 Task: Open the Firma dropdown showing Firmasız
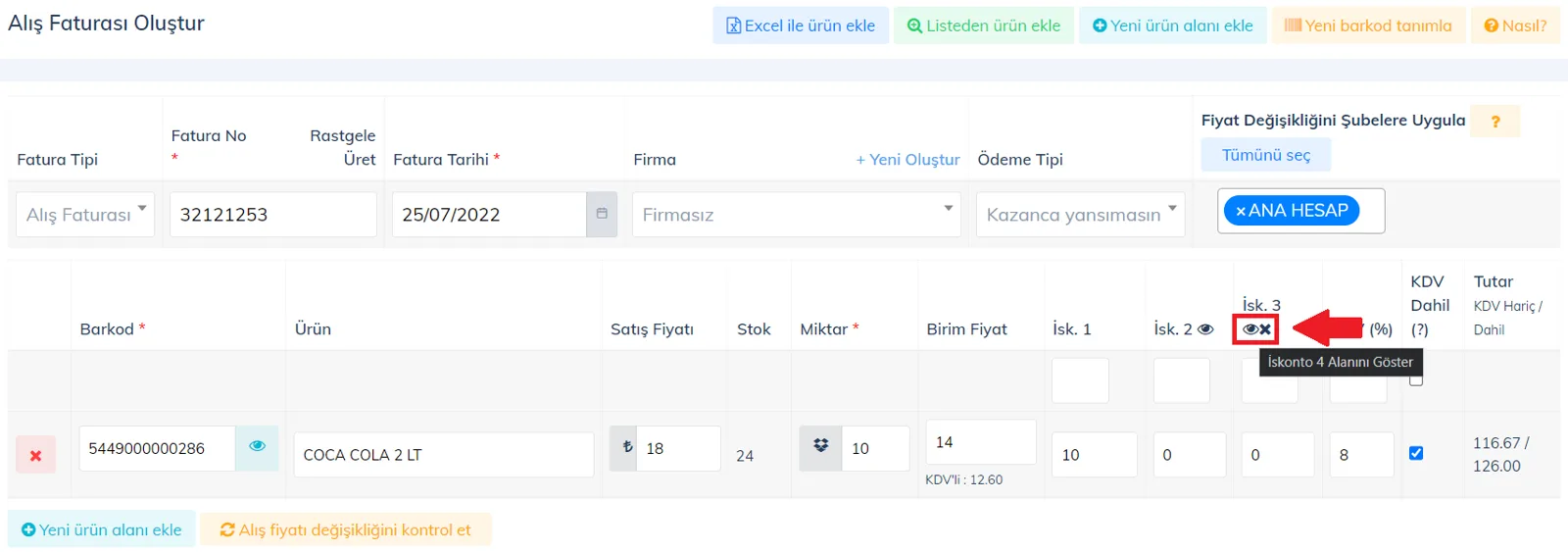click(x=797, y=214)
